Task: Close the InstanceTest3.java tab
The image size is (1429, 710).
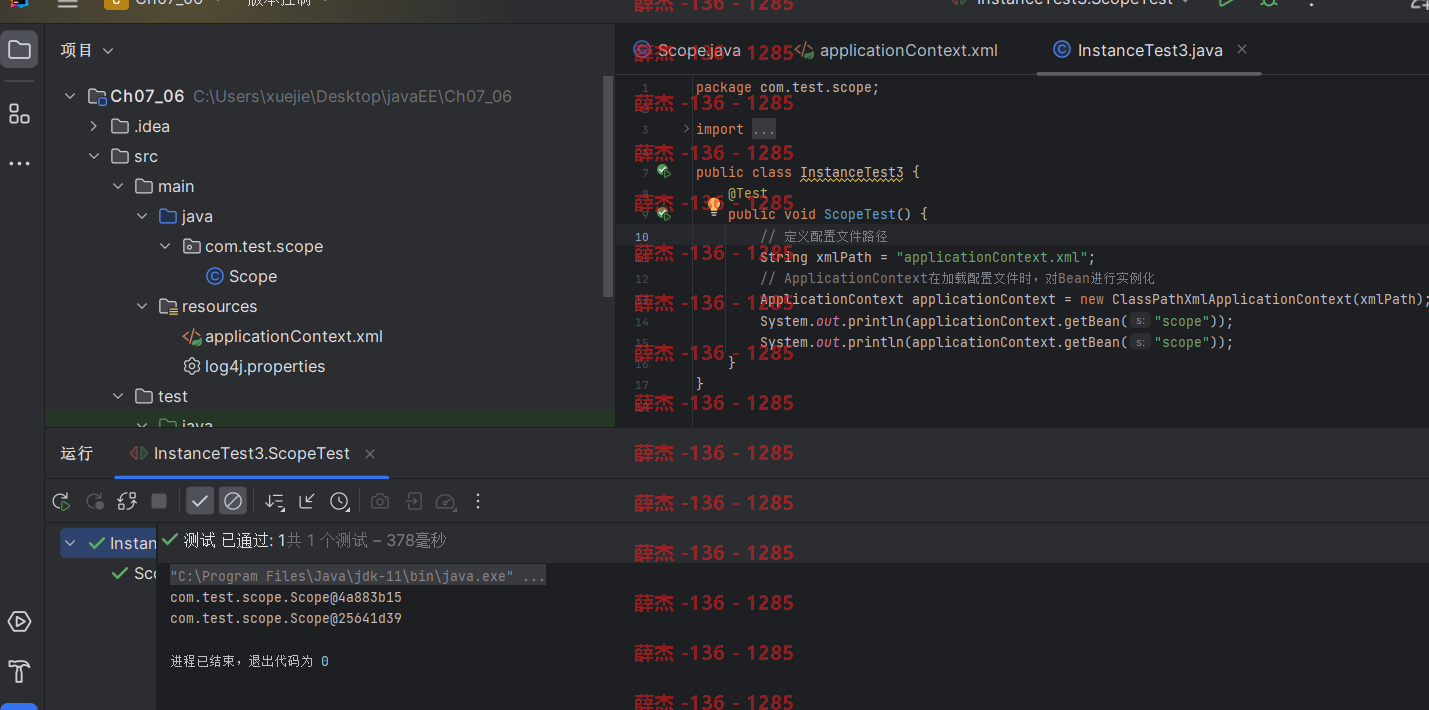Action: [x=1242, y=49]
